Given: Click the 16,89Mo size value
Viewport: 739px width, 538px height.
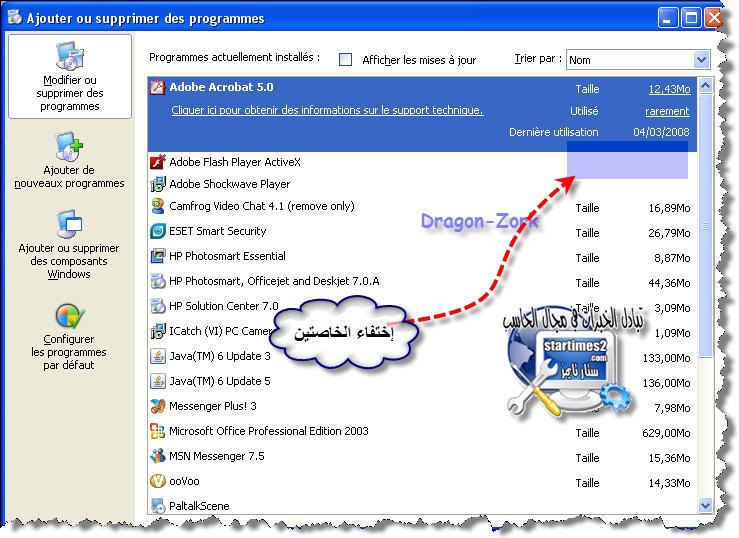Looking at the screenshot, I should click(669, 208).
